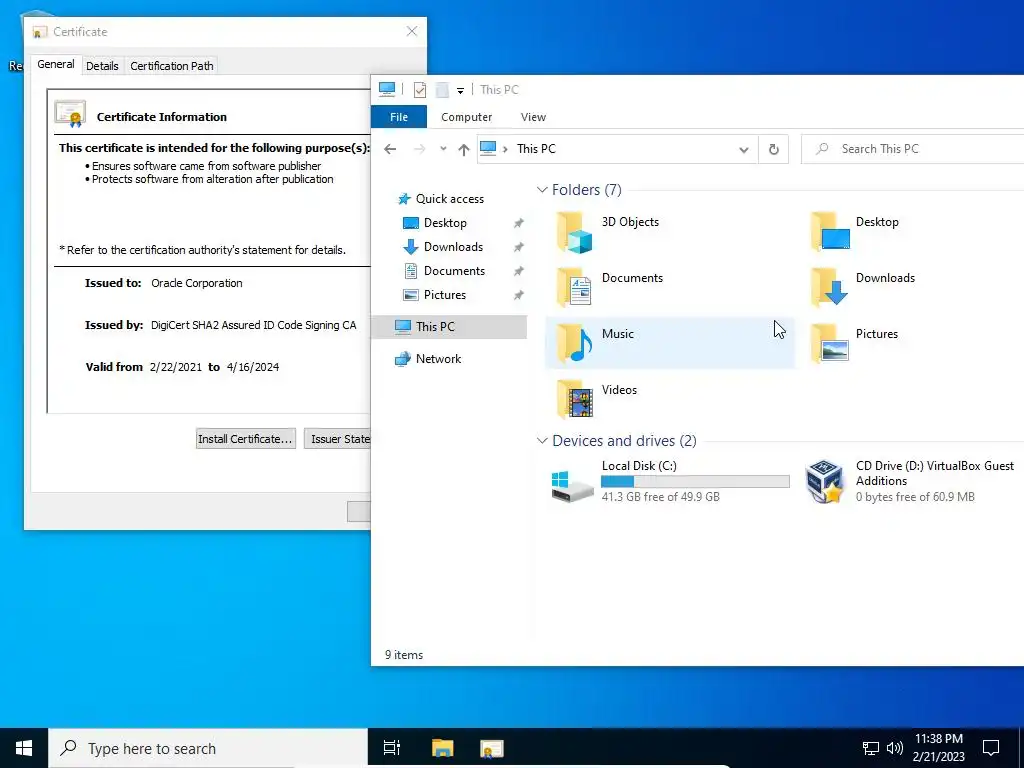
Task: Open the address bar history dropdown
Action: click(x=743, y=150)
